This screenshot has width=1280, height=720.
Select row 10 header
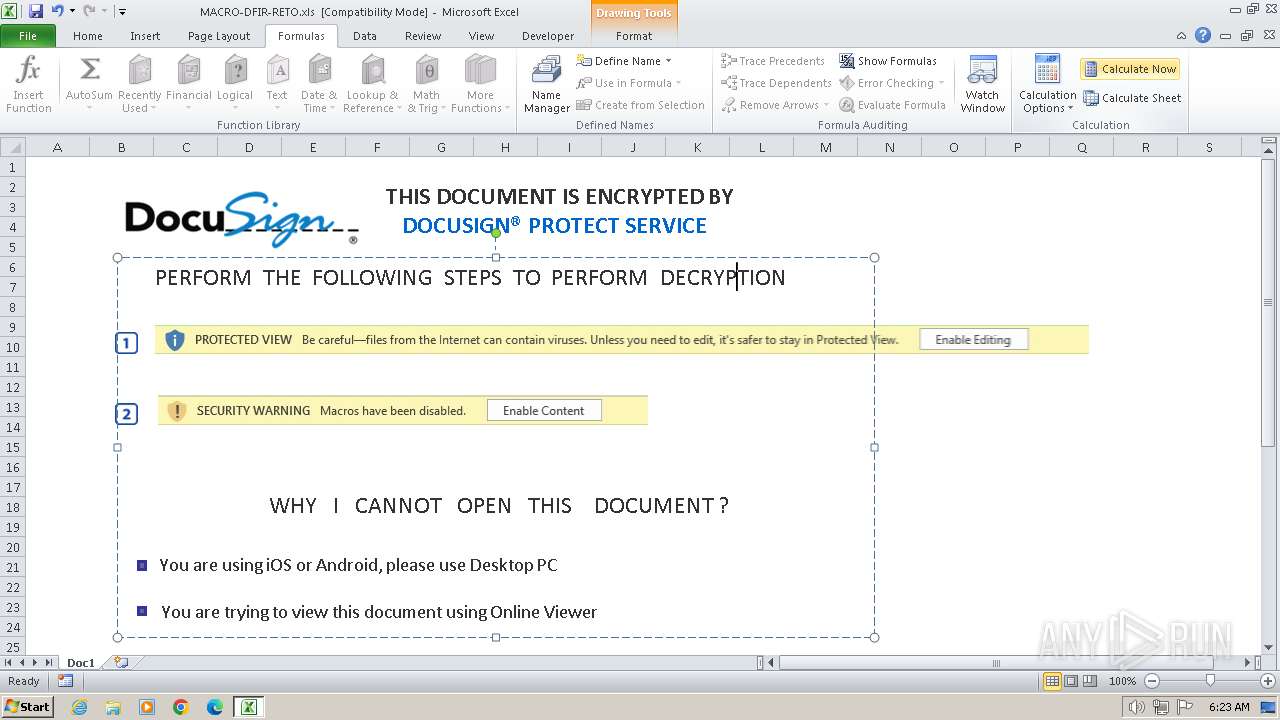[13, 347]
